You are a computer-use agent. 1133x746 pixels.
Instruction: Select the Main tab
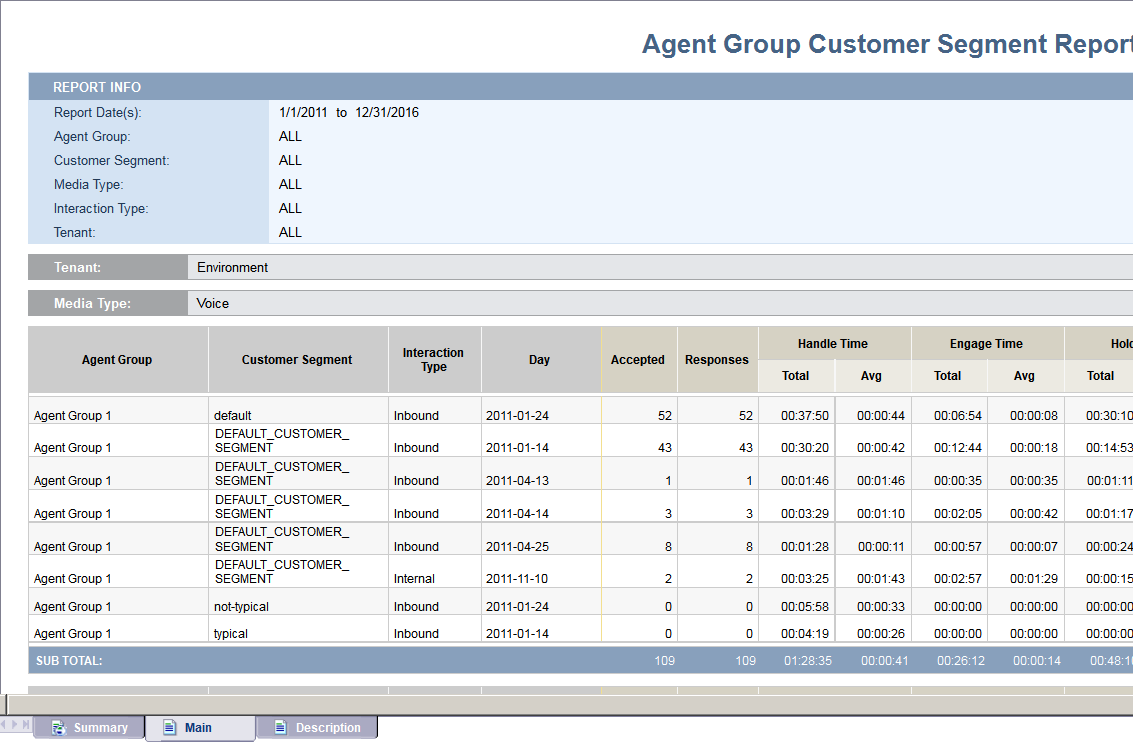tap(198, 727)
